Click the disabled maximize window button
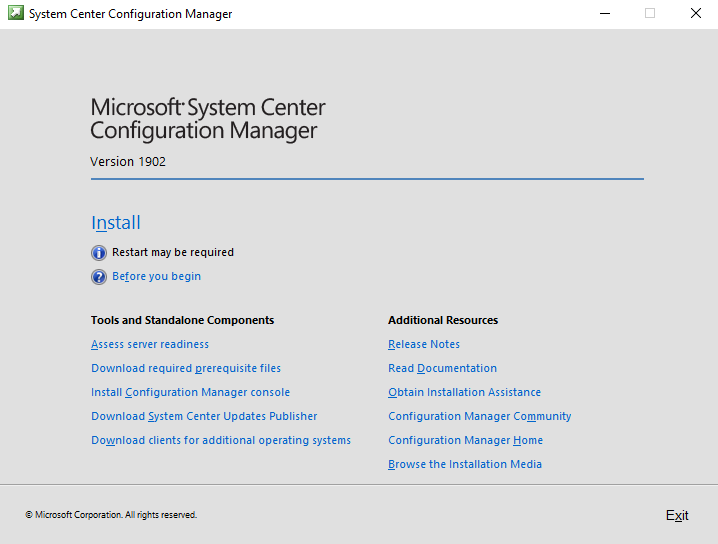This screenshot has width=718, height=544. tap(650, 13)
